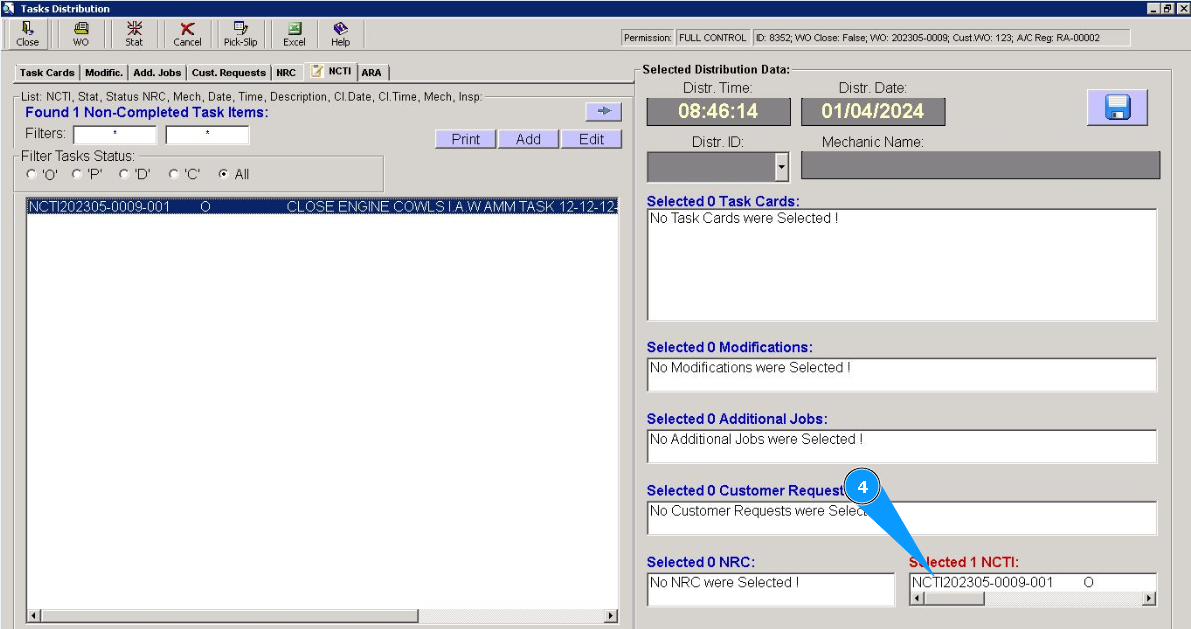Click the Edit button
Image resolution: width=1191 pixels, height=629 pixels.
pos(592,139)
